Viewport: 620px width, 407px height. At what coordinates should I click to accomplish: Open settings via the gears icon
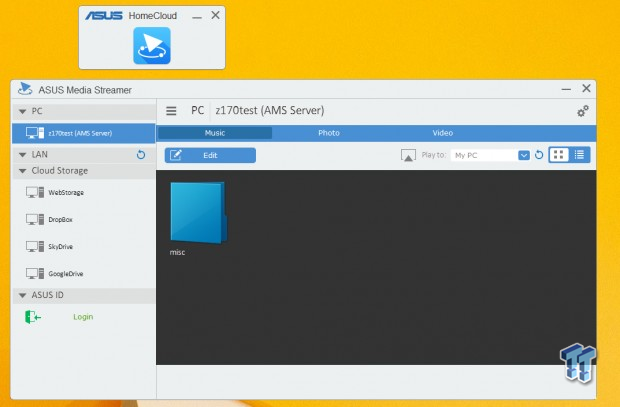point(583,111)
